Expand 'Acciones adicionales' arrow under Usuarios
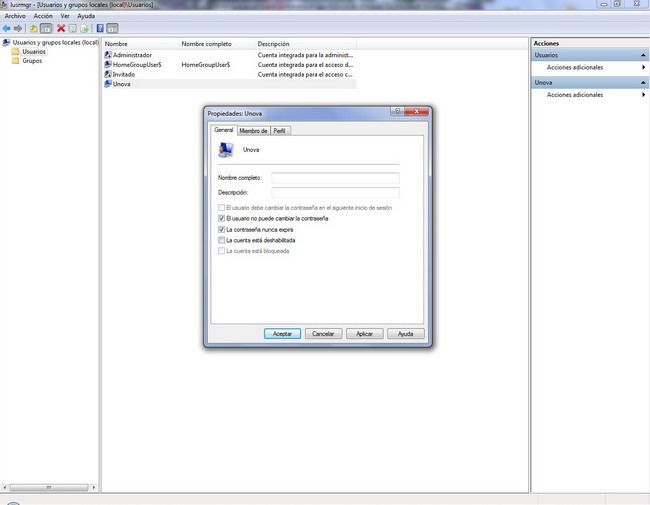 pos(644,67)
